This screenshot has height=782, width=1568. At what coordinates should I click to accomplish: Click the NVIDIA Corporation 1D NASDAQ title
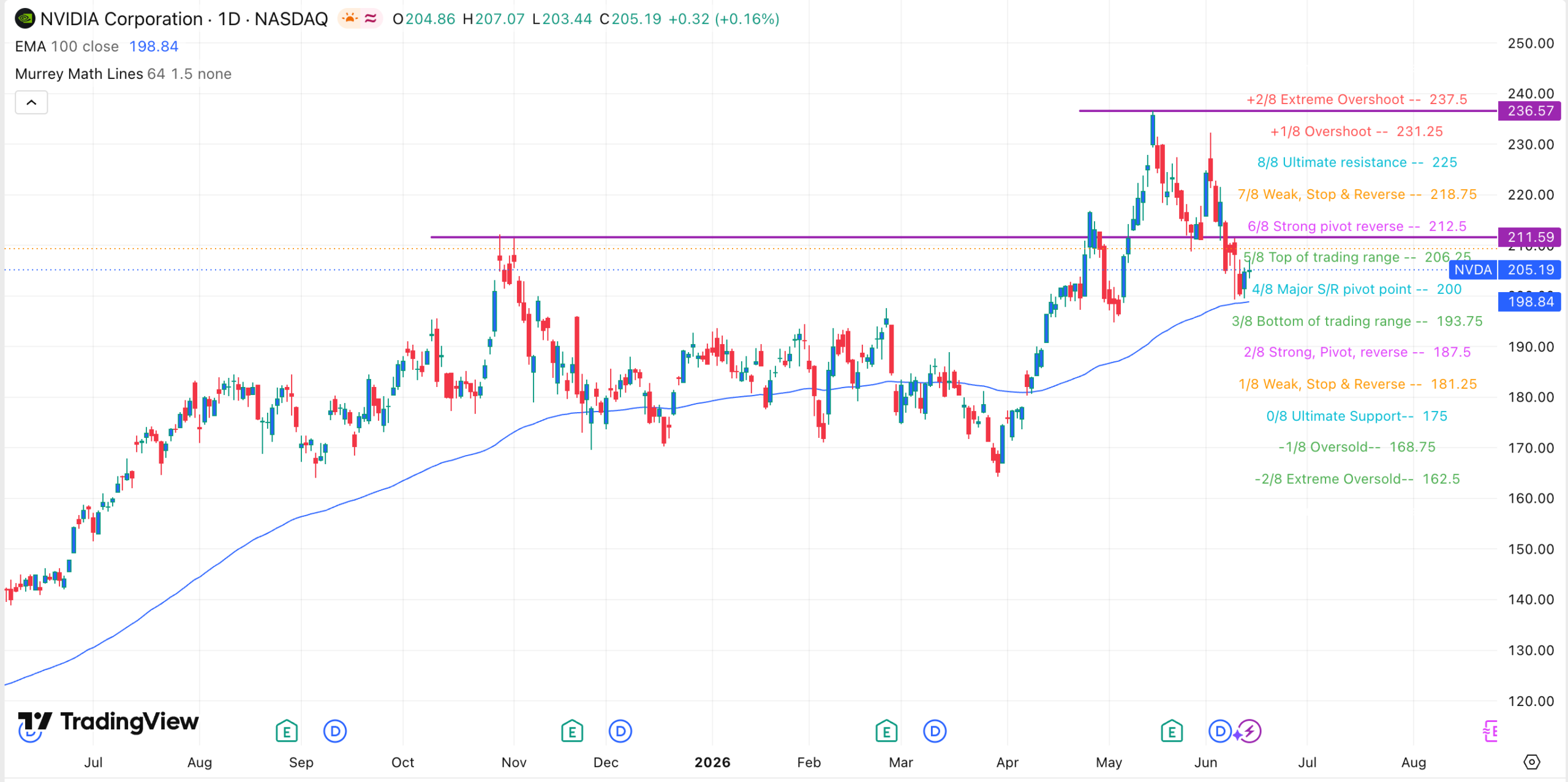coord(184,19)
